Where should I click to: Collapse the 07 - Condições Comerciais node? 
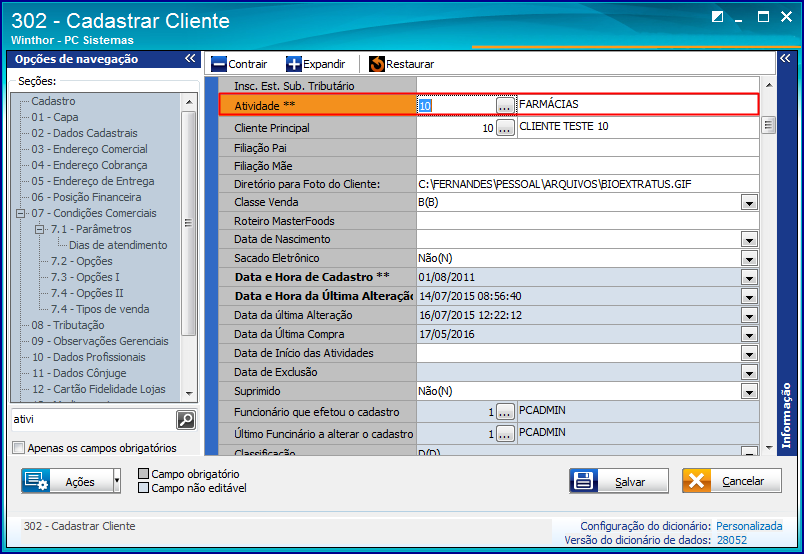(21, 213)
